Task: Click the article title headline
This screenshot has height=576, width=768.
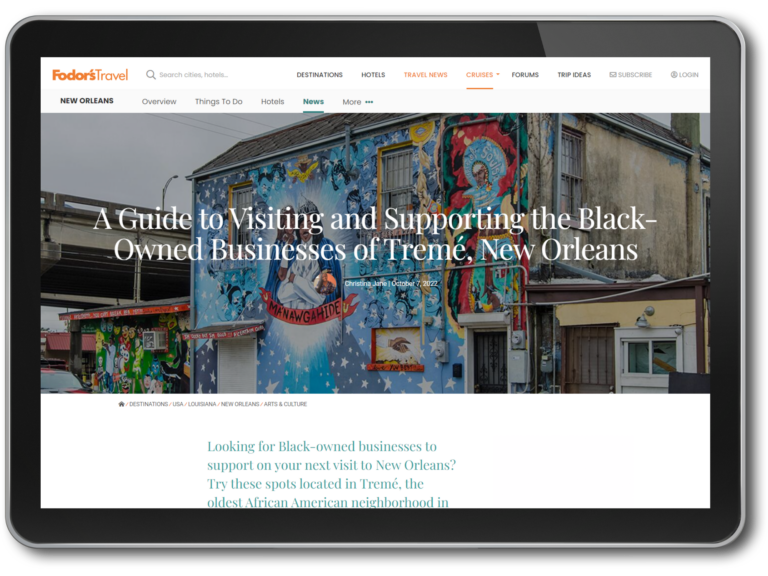Action: point(375,234)
